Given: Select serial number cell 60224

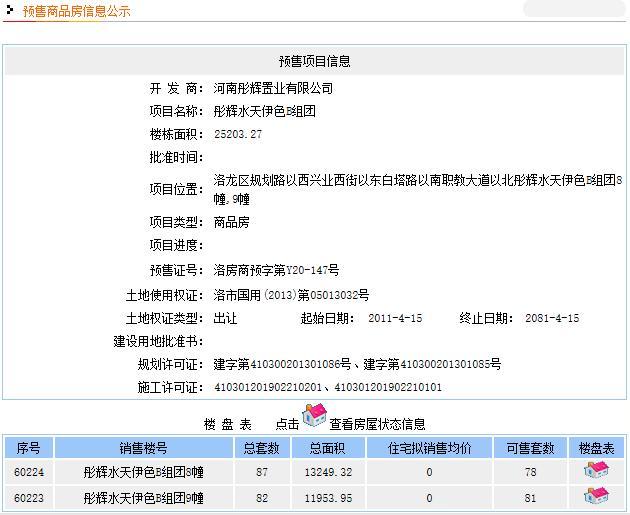Looking at the screenshot, I should tap(29, 472).
